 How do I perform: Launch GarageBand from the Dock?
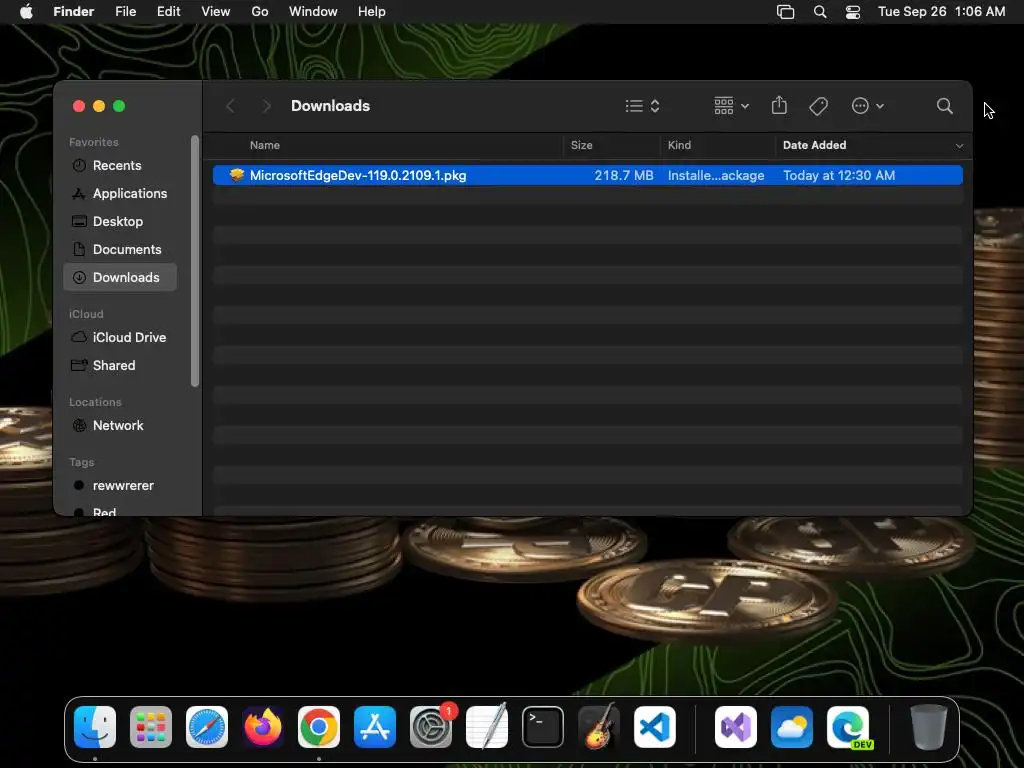click(599, 726)
